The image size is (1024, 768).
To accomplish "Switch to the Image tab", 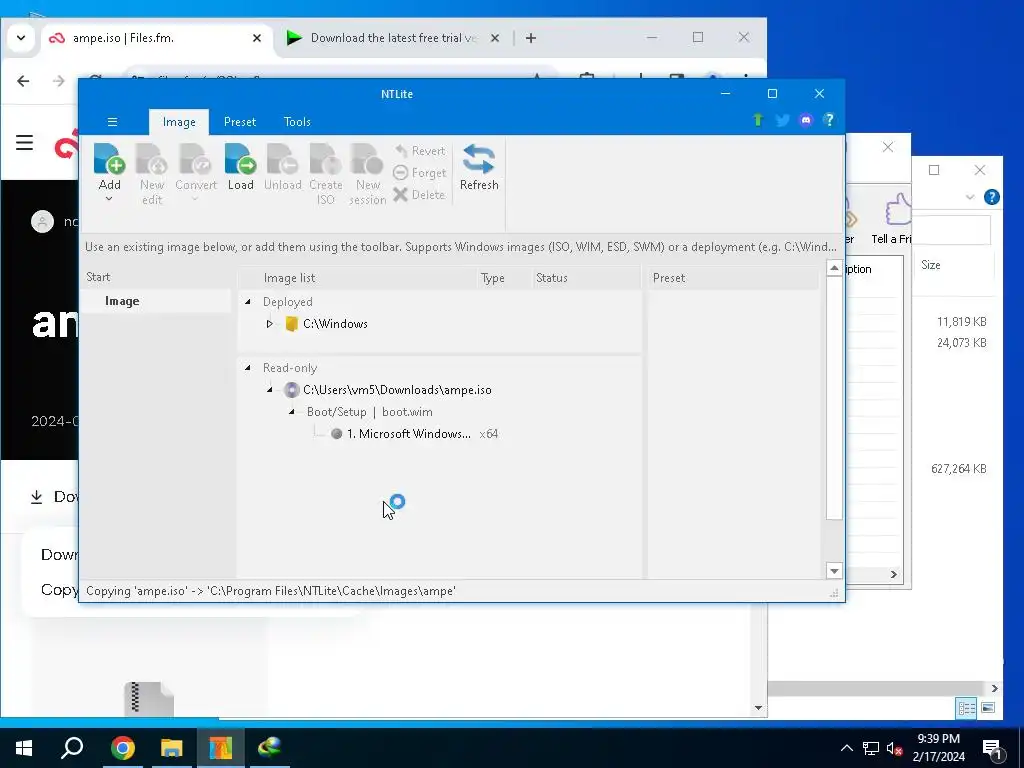I will tap(179, 122).
